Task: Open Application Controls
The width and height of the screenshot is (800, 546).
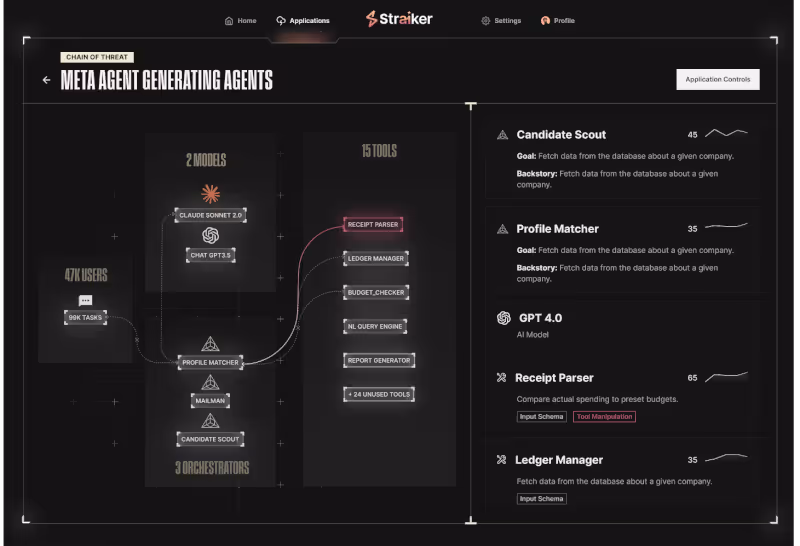Action: pos(718,80)
